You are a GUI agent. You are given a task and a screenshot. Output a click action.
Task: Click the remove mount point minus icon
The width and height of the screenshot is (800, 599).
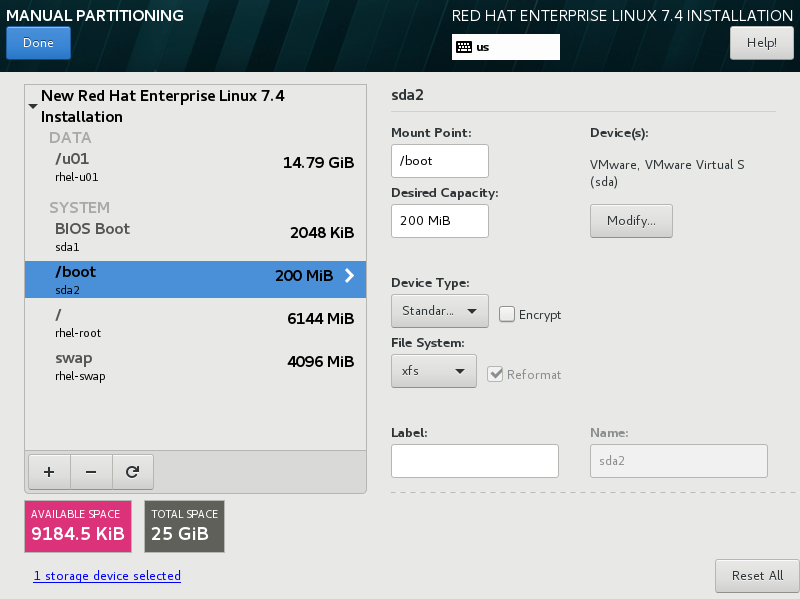(91, 472)
